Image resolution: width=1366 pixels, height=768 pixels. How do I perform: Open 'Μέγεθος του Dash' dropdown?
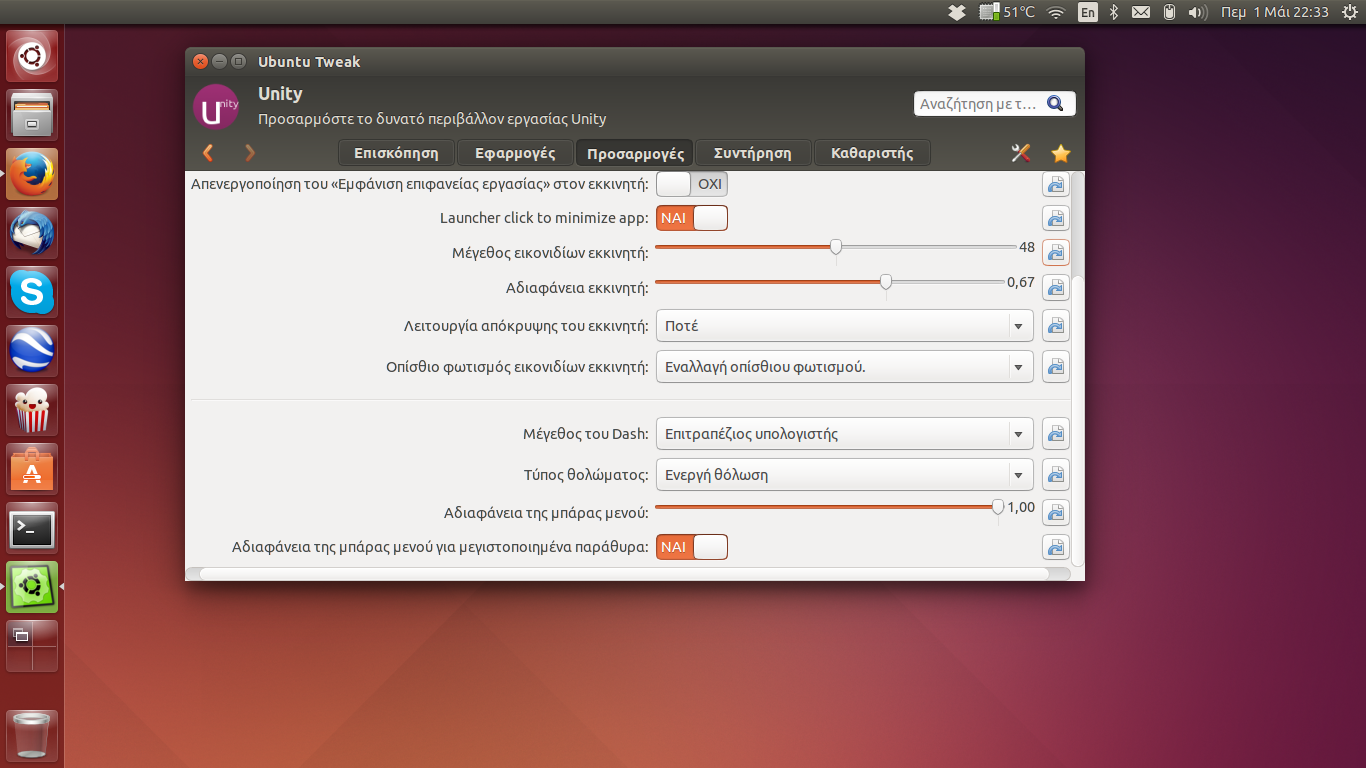coord(845,434)
